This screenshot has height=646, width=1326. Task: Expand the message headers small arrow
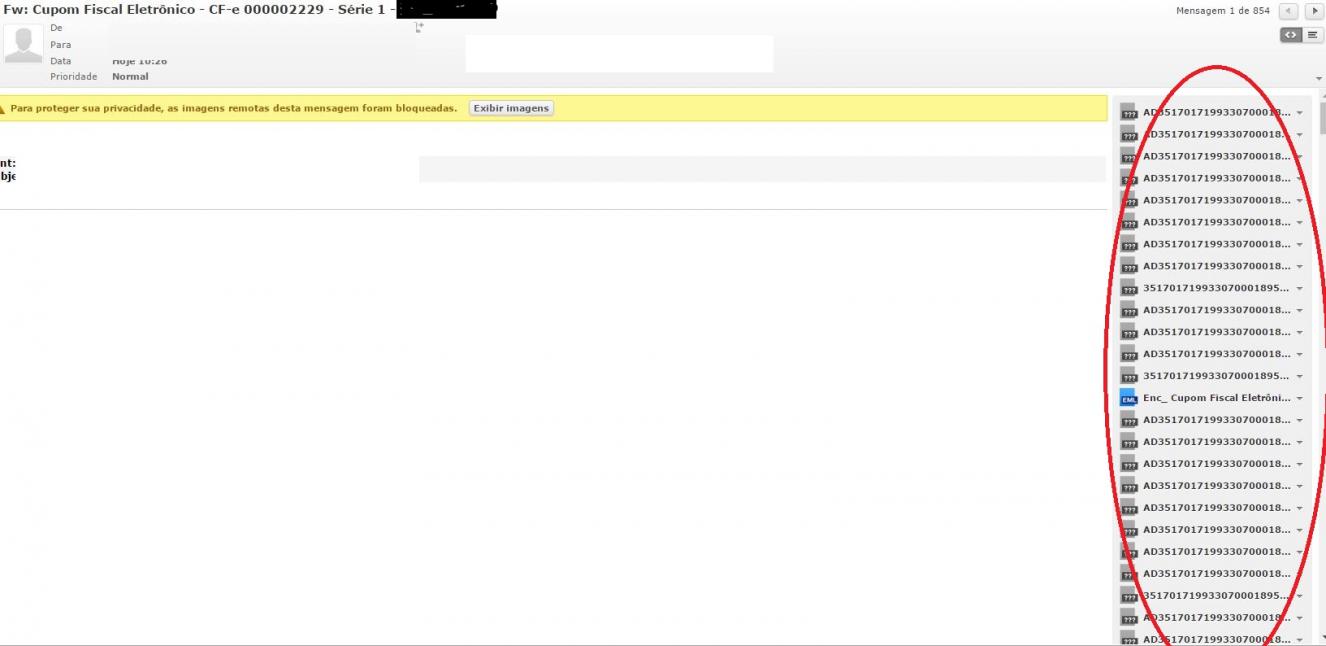(1319, 78)
